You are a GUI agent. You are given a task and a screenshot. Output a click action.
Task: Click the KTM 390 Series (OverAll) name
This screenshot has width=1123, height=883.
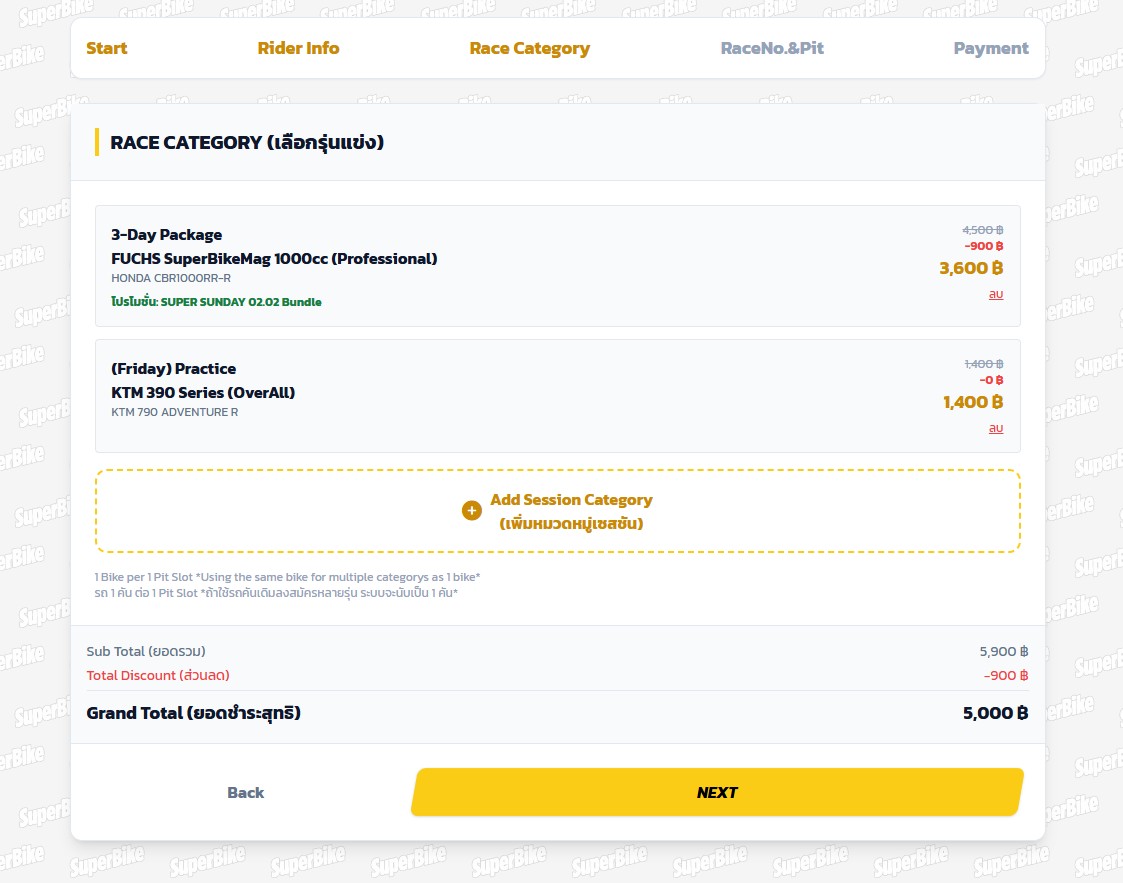click(203, 393)
